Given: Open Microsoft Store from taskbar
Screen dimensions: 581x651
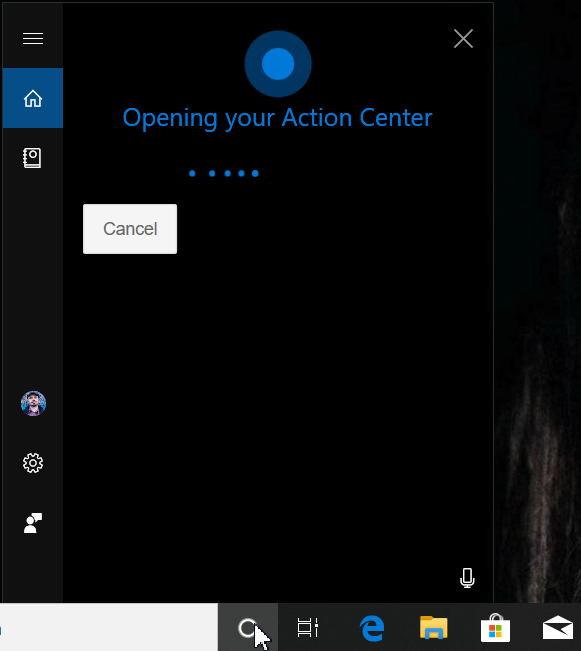Looking at the screenshot, I should pos(495,627).
